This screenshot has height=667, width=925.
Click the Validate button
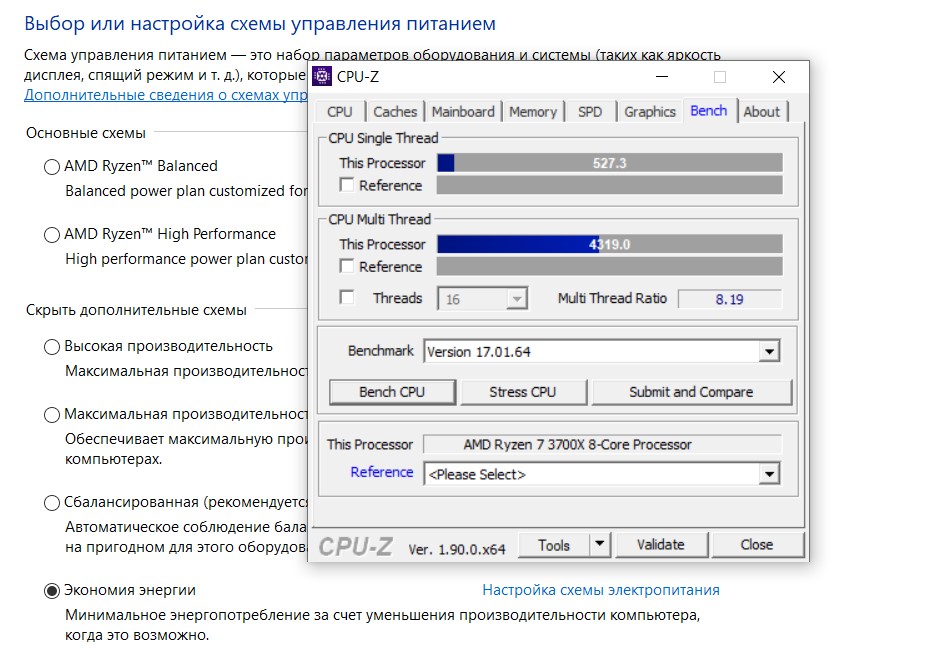[661, 545]
